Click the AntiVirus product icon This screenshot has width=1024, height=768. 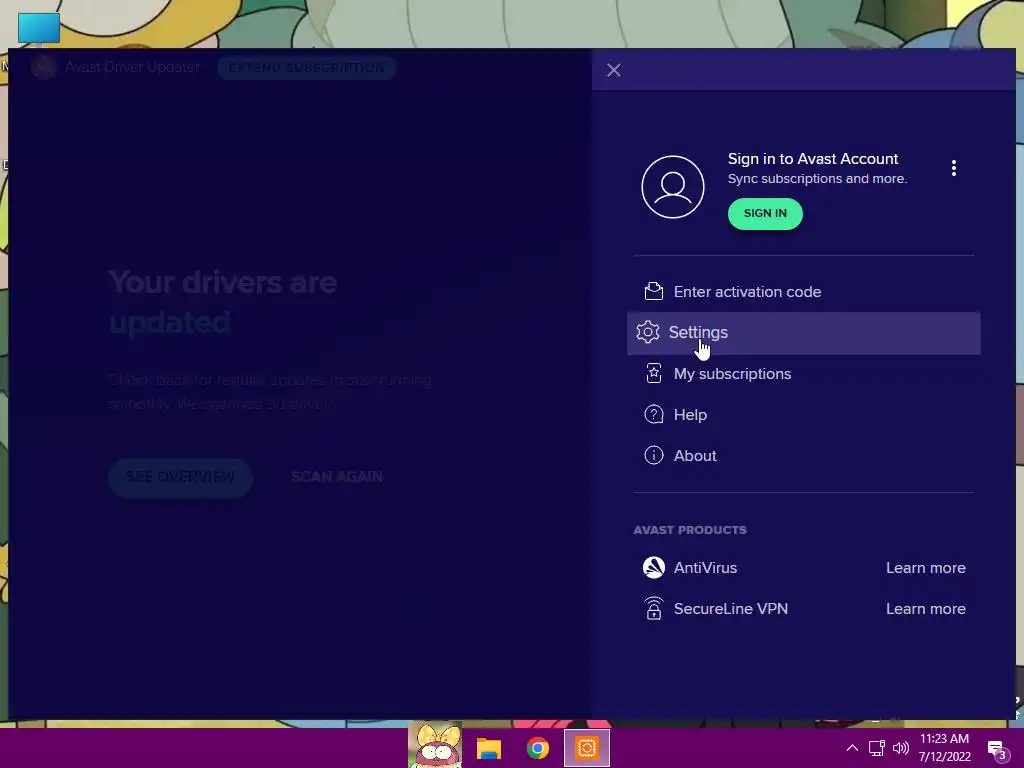(x=654, y=568)
